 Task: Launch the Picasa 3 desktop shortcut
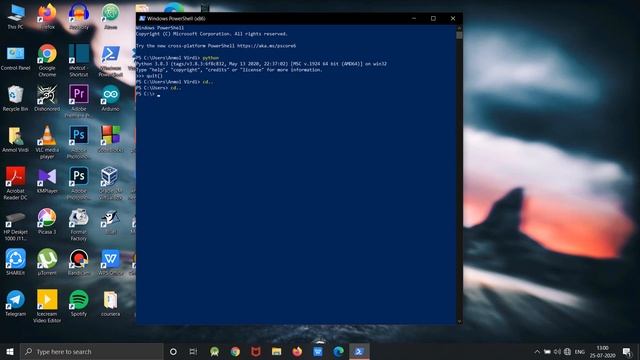pos(47,221)
